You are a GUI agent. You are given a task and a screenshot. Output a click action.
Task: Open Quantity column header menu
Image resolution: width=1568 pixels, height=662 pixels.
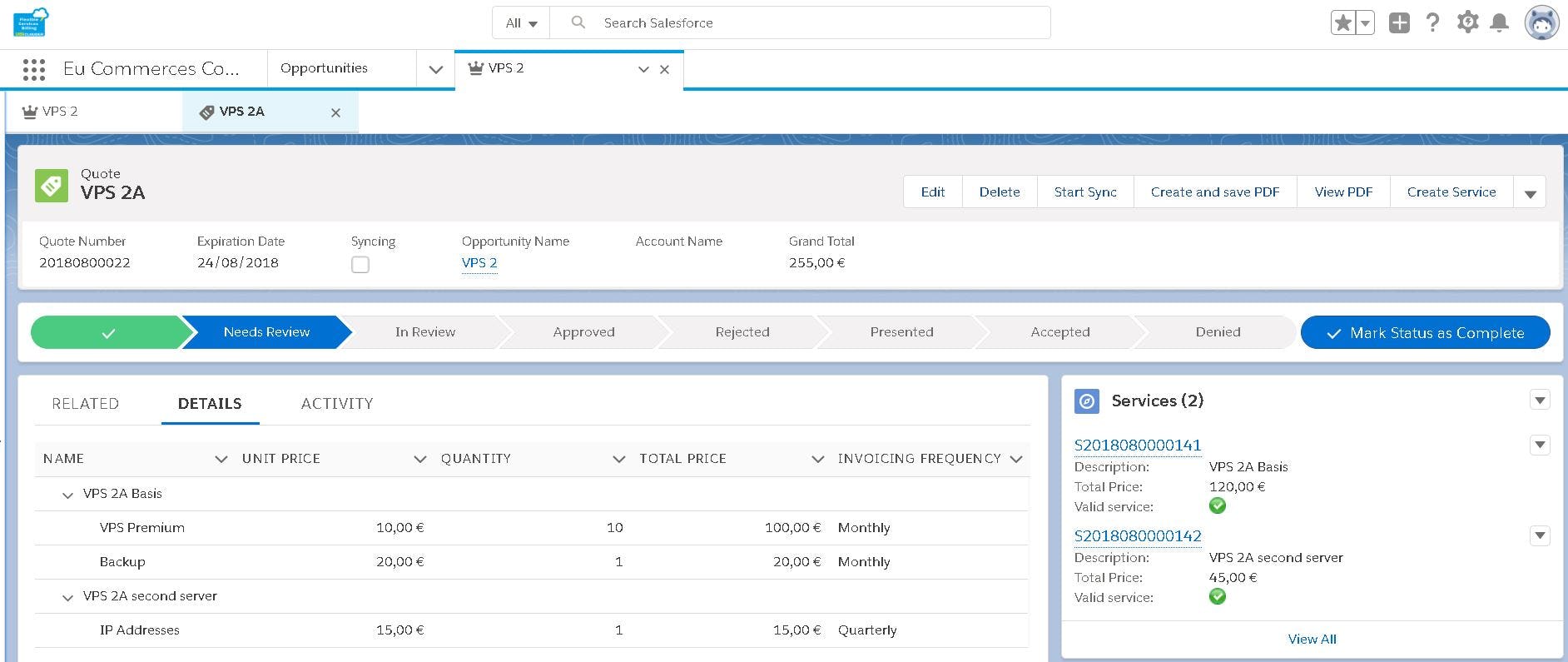click(618, 459)
